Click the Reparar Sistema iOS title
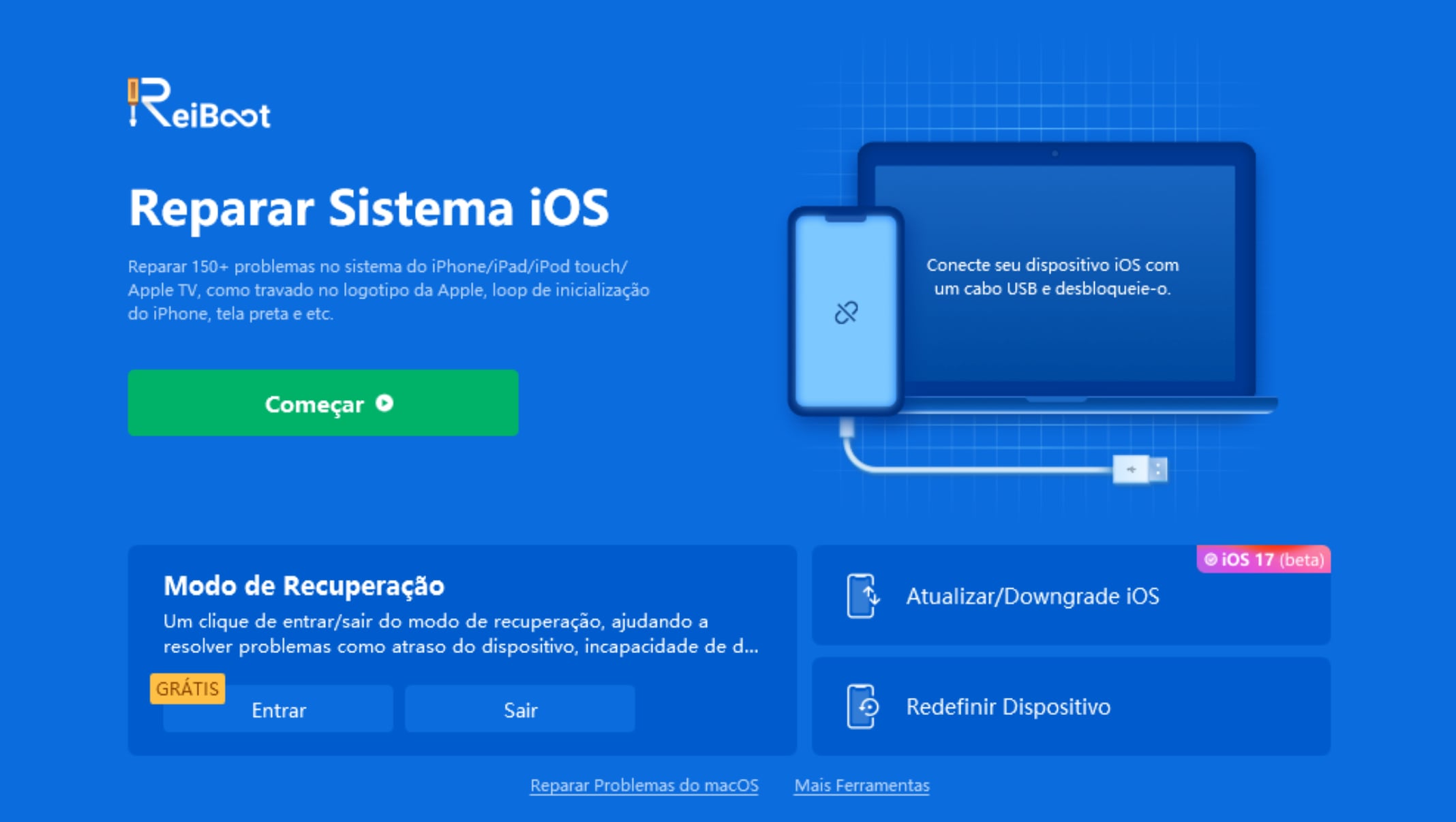Screen dimensions: 1456x822 (369, 208)
